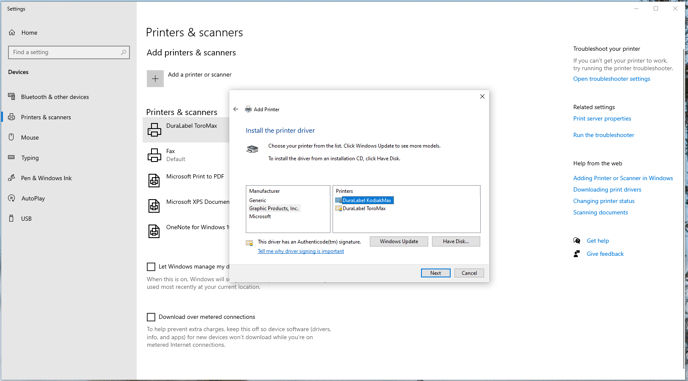Enable Download over metered connections checkbox

(151, 317)
